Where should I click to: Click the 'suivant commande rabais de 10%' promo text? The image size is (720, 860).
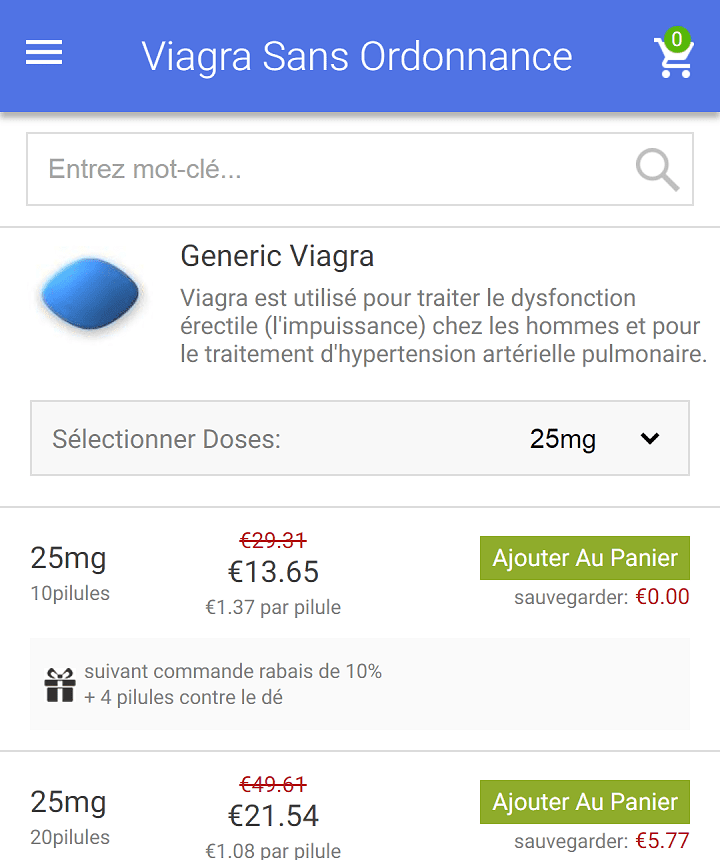coord(233,671)
